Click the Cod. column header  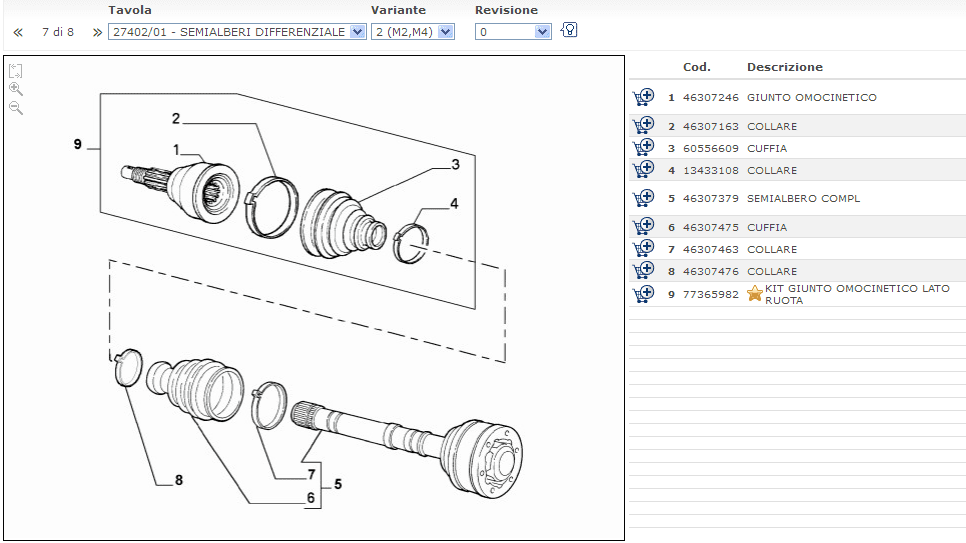(x=697, y=67)
